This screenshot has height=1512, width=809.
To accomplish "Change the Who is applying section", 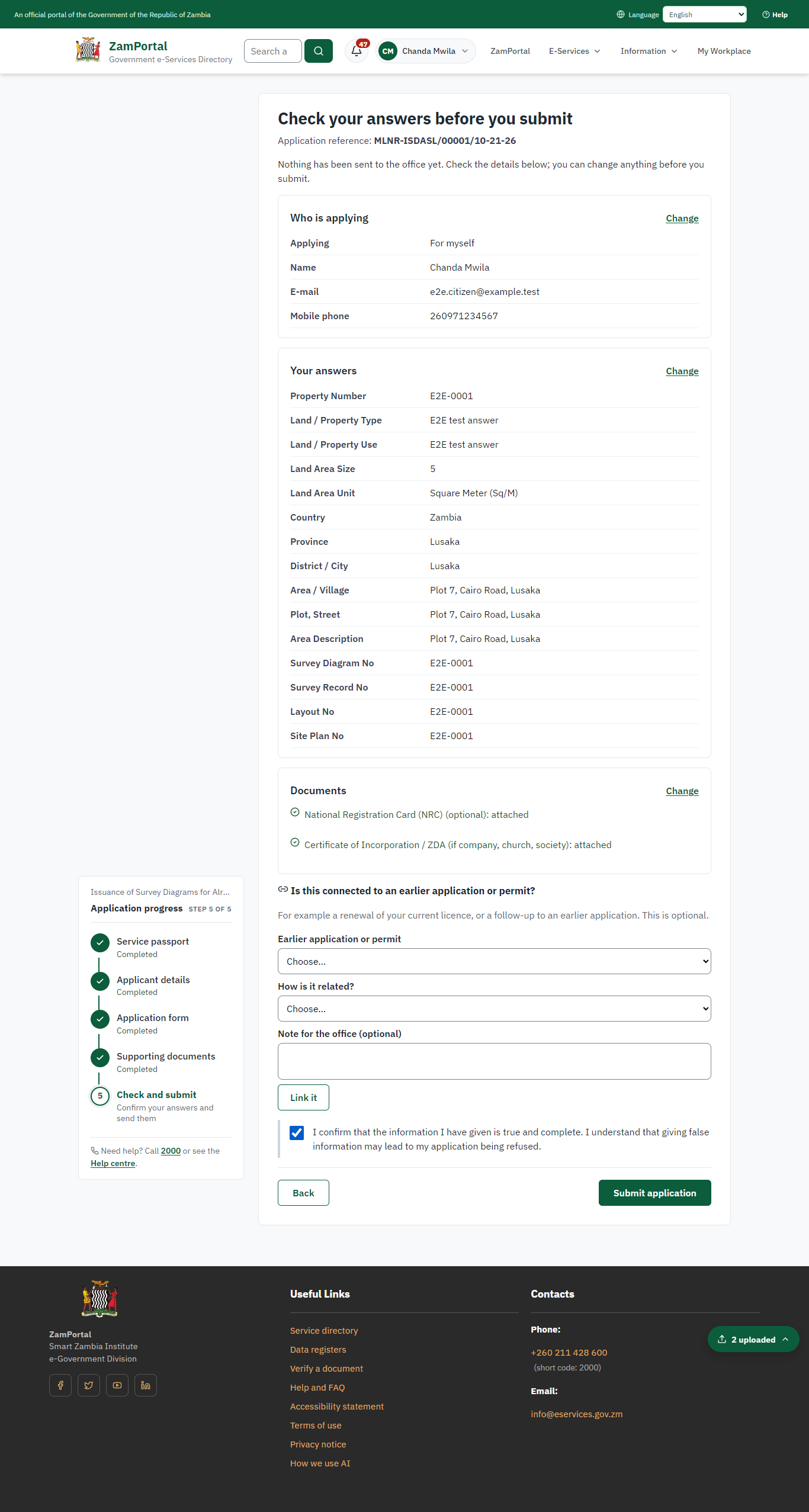I will tap(682, 219).
